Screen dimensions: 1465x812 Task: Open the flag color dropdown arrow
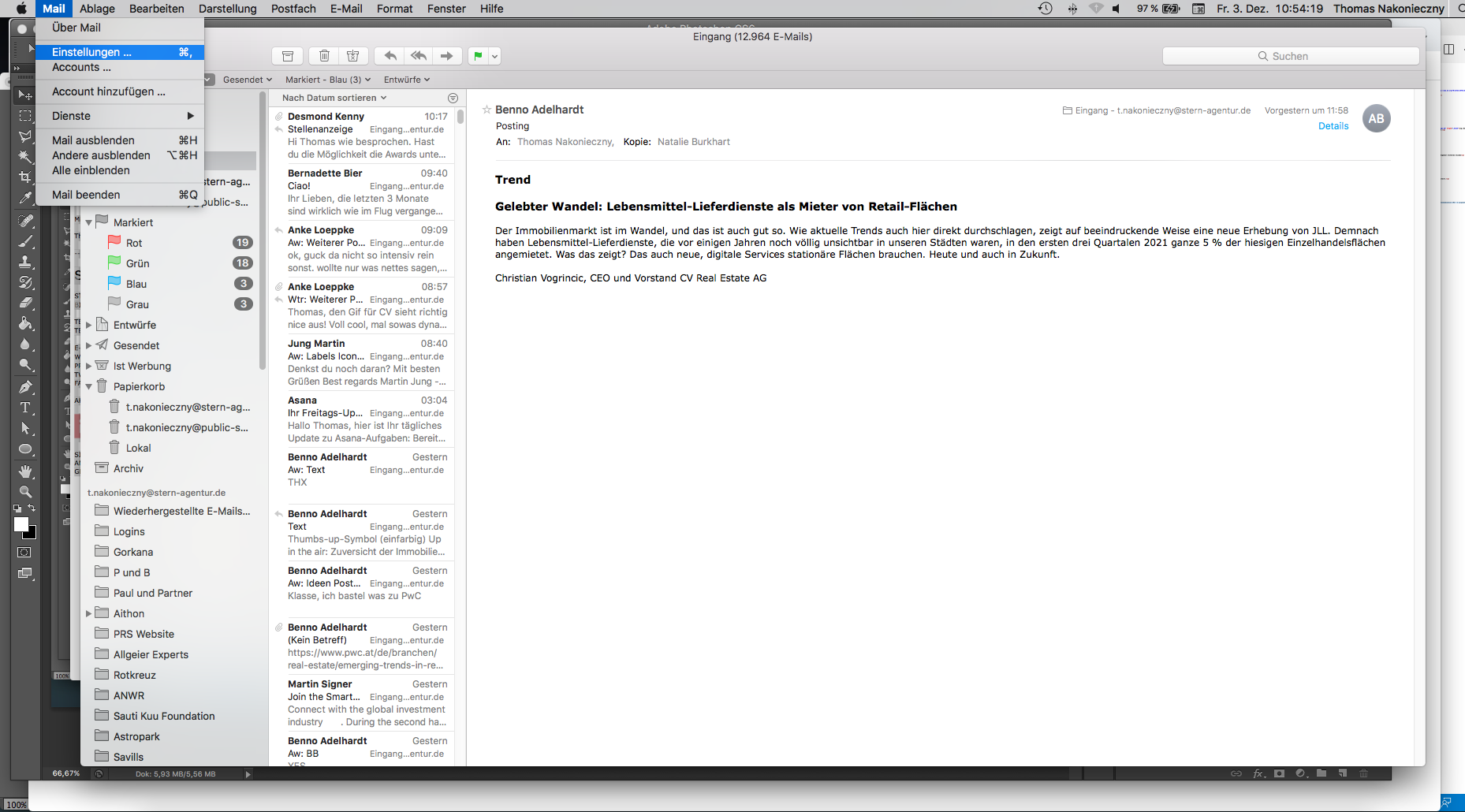tap(494, 56)
